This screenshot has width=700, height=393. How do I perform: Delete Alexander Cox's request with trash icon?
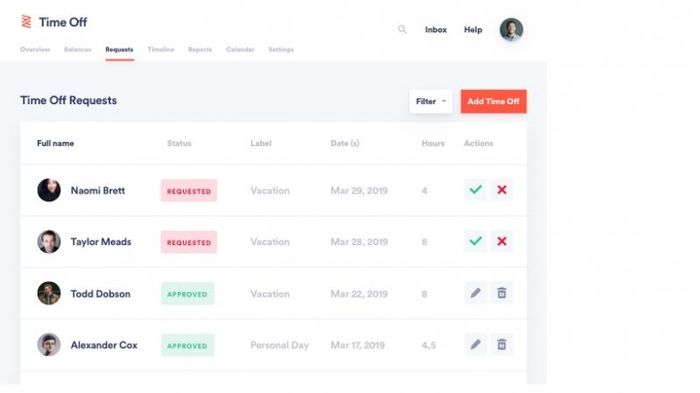pos(502,344)
